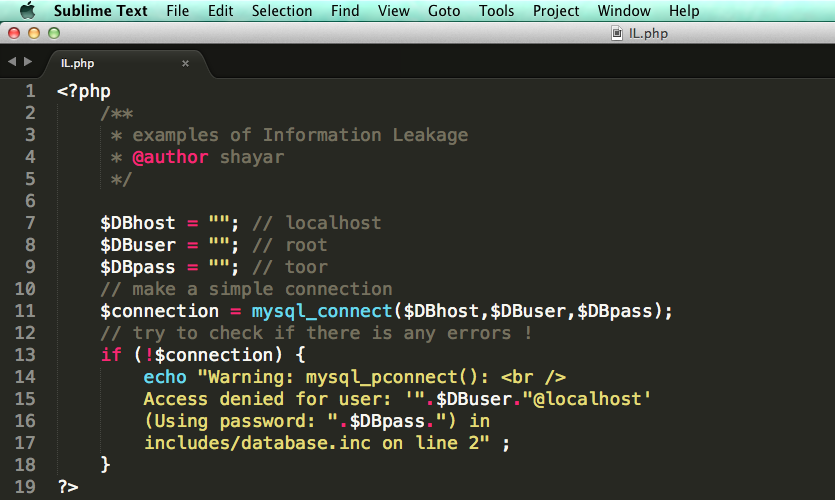
Task: Click 'shayar' author name in comment
Action: click(251, 158)
